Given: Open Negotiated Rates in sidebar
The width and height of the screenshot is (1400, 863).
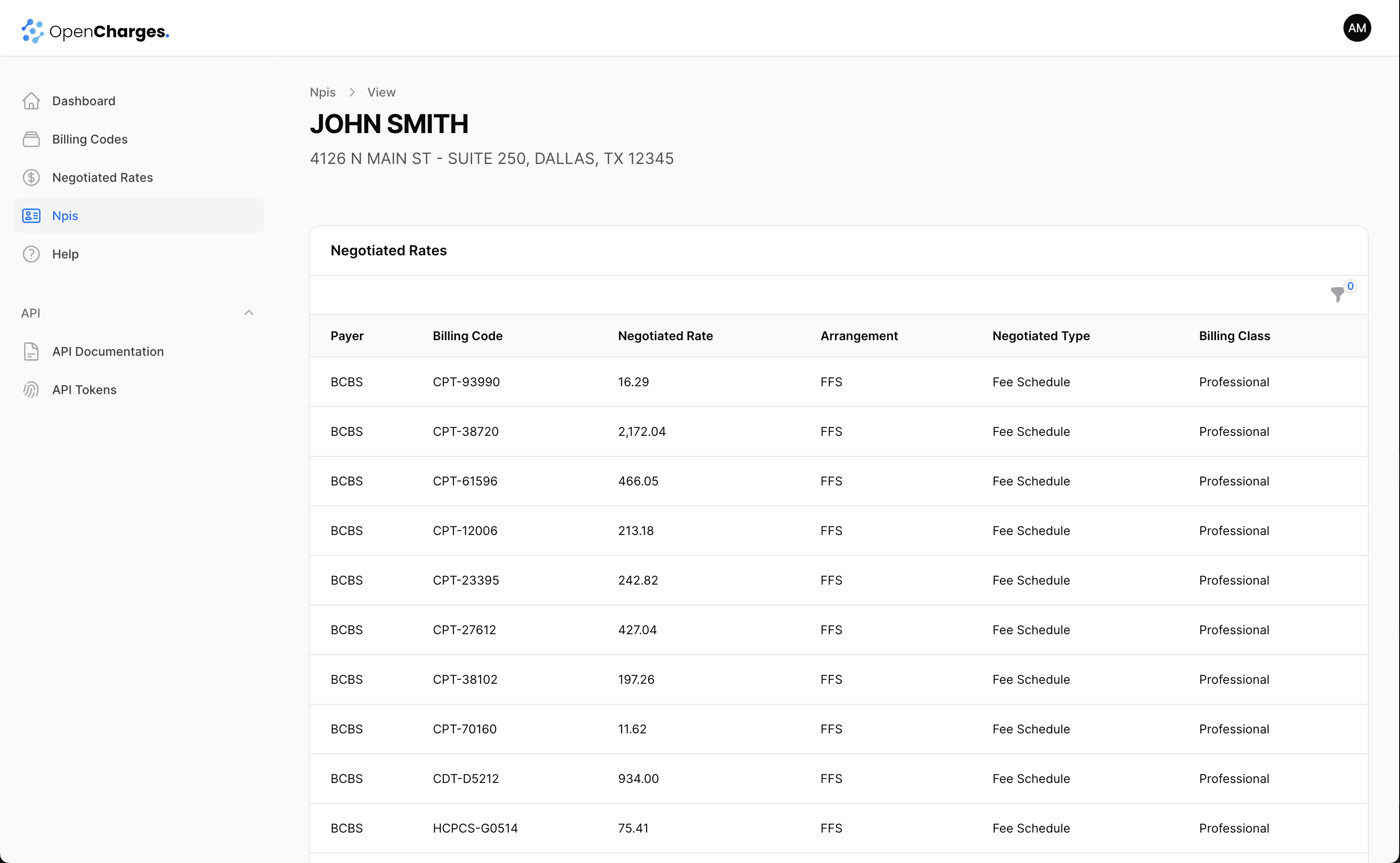Looking at the screenshot, I should pos(102,177).
